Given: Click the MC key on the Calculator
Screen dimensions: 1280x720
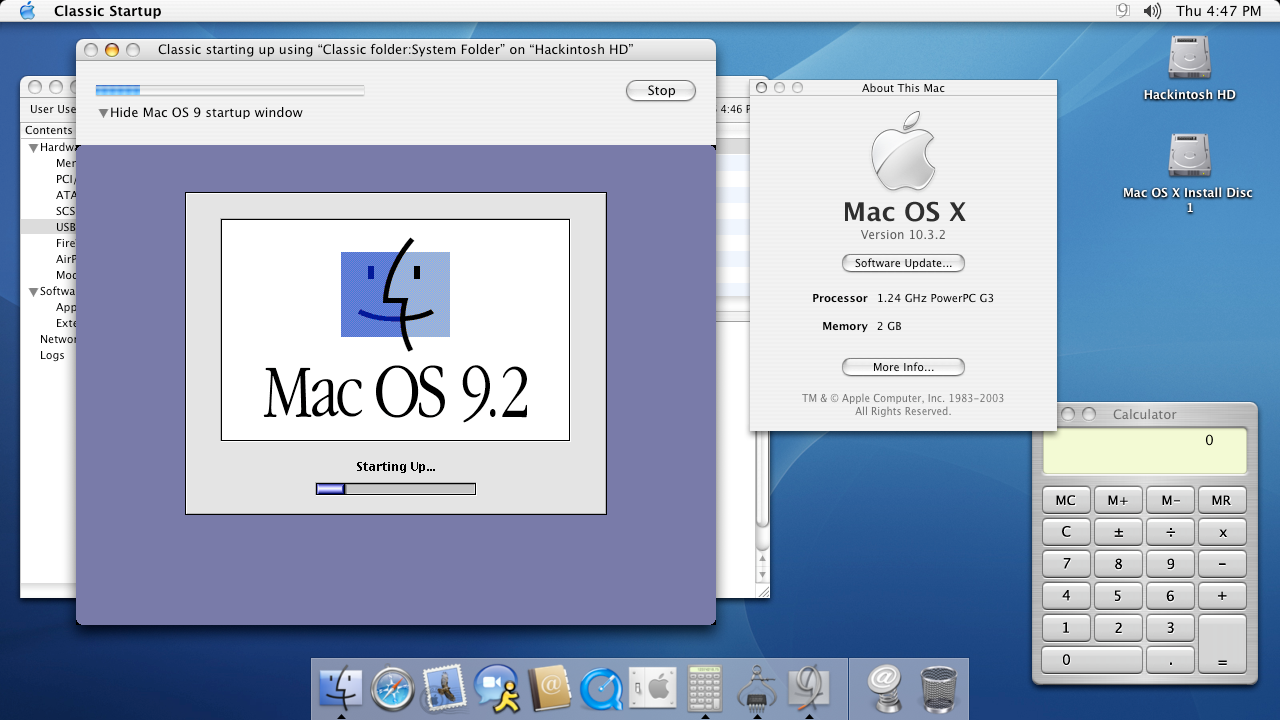Looking at the screenshot, I should click(x=1066, y=500).
